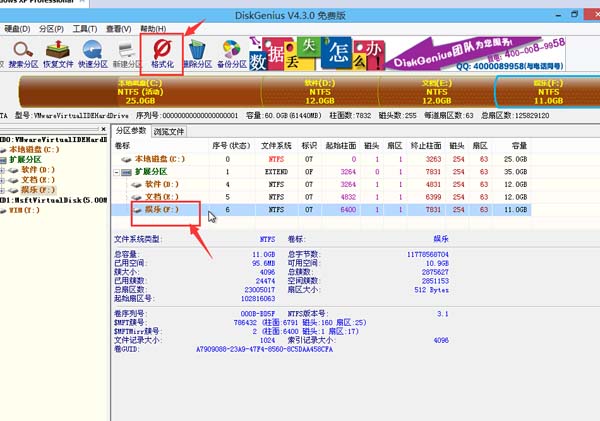Open the 查看(V) menu
Viewport: 600px width, 421px height.
tap(119, 29)
